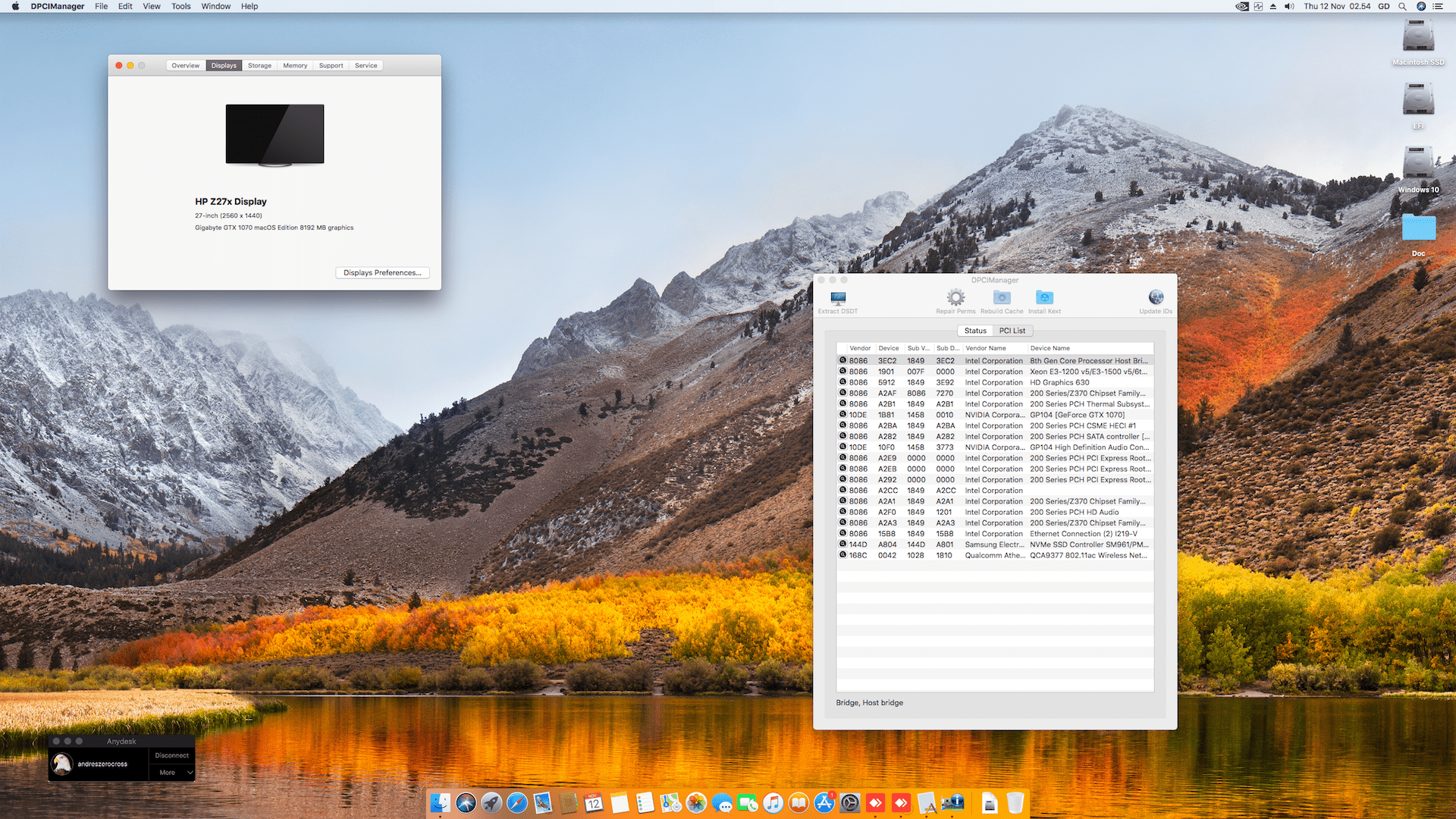Open the App Store dock icon
The image size is (1456, 819).
coord(824,802)
